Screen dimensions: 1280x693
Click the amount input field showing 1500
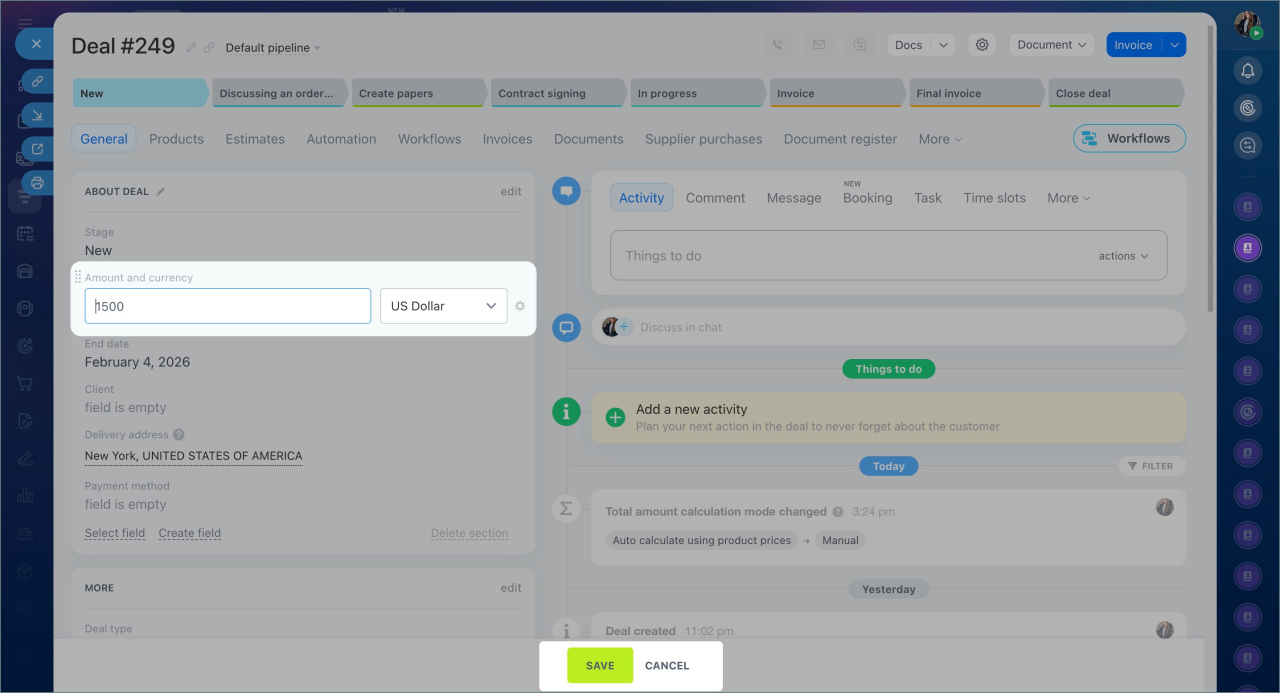228,306
